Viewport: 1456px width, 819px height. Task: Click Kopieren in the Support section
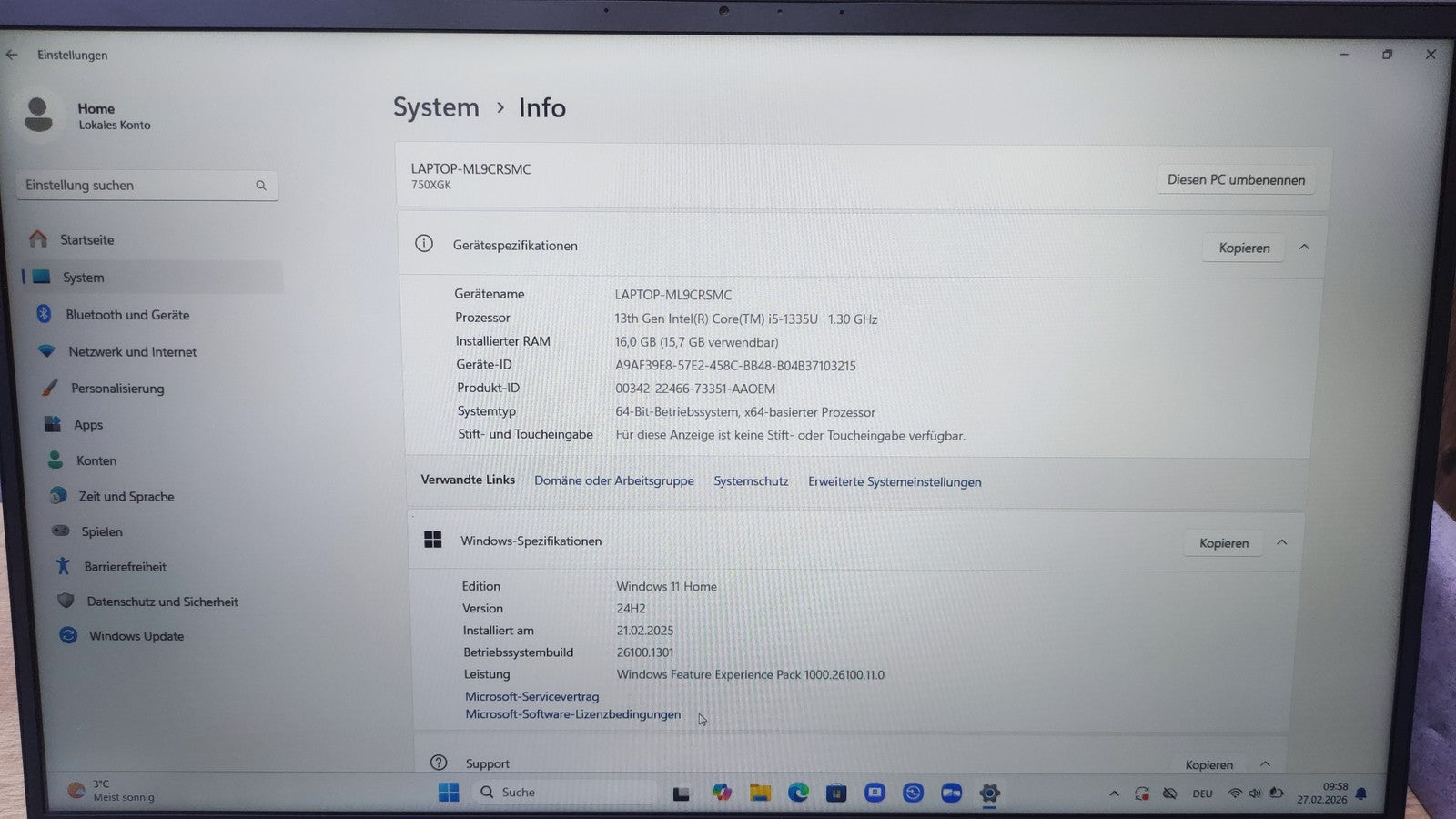click(1209, 765)
